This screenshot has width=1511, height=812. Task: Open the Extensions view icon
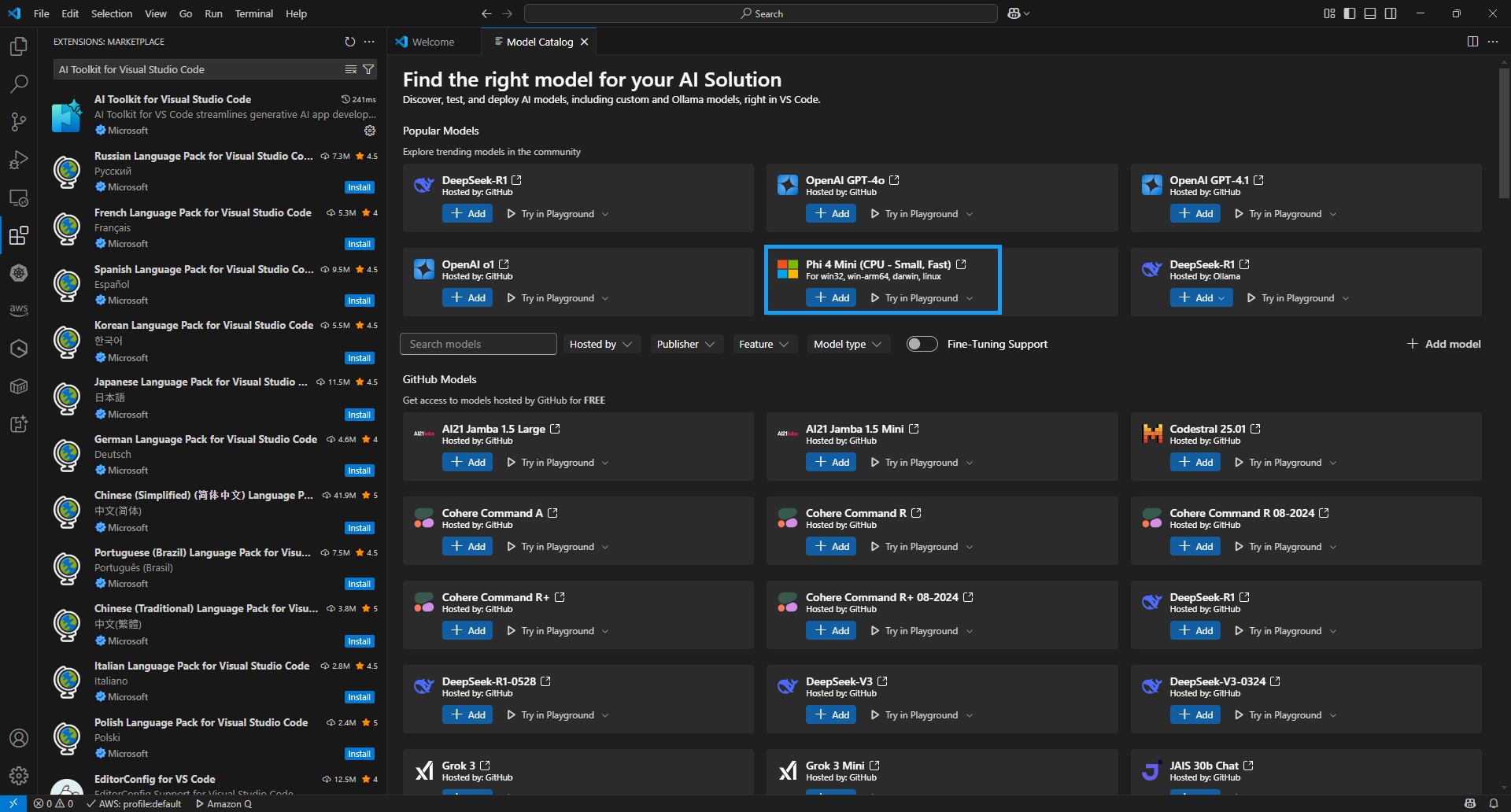(19, 235)
